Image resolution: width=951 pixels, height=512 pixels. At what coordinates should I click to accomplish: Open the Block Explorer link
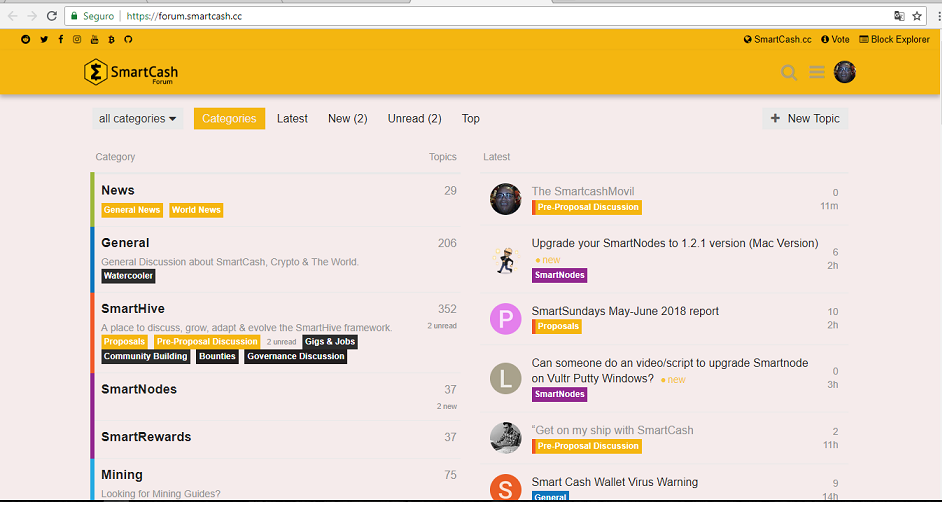895,39
